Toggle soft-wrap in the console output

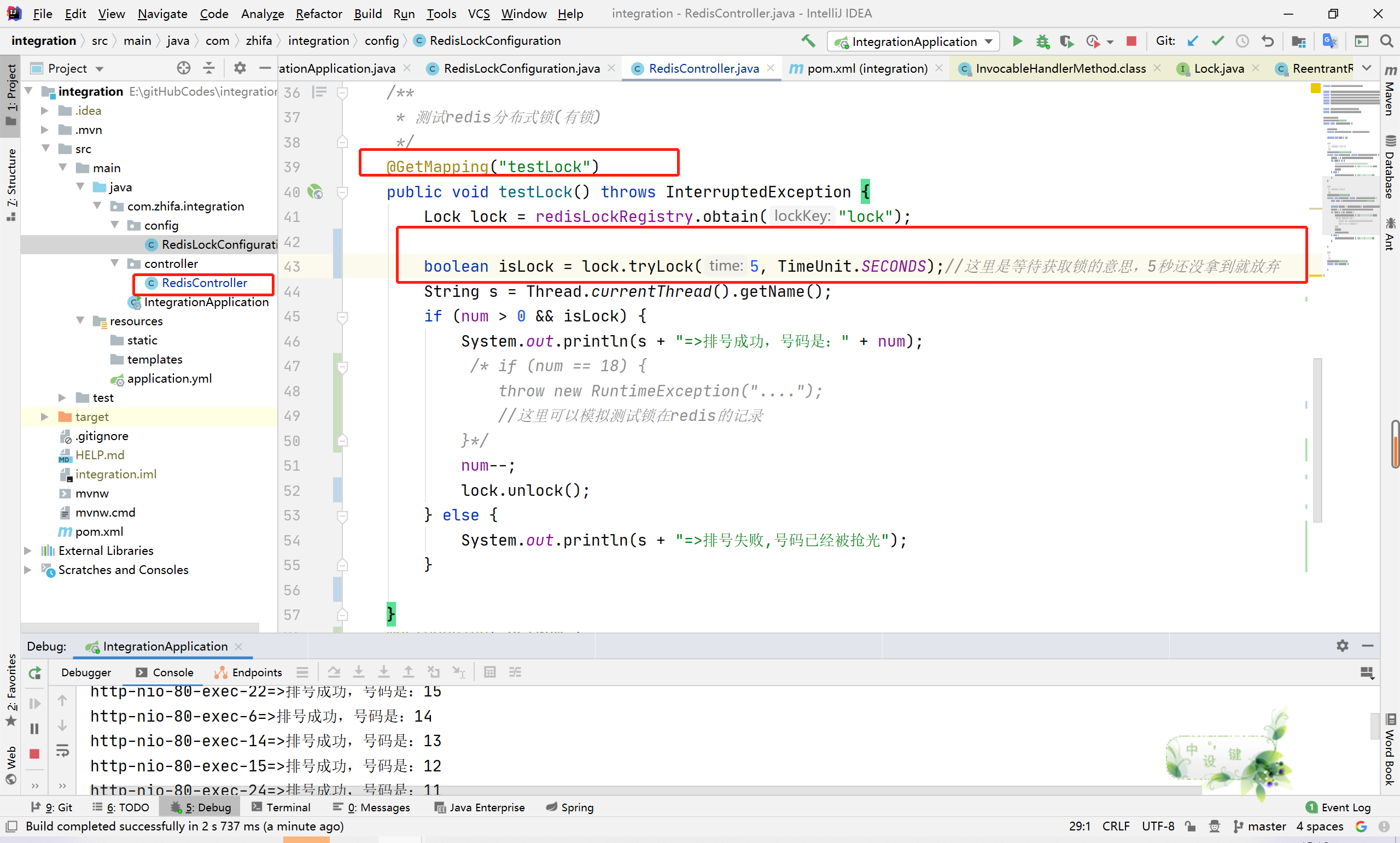coord(62,752)
